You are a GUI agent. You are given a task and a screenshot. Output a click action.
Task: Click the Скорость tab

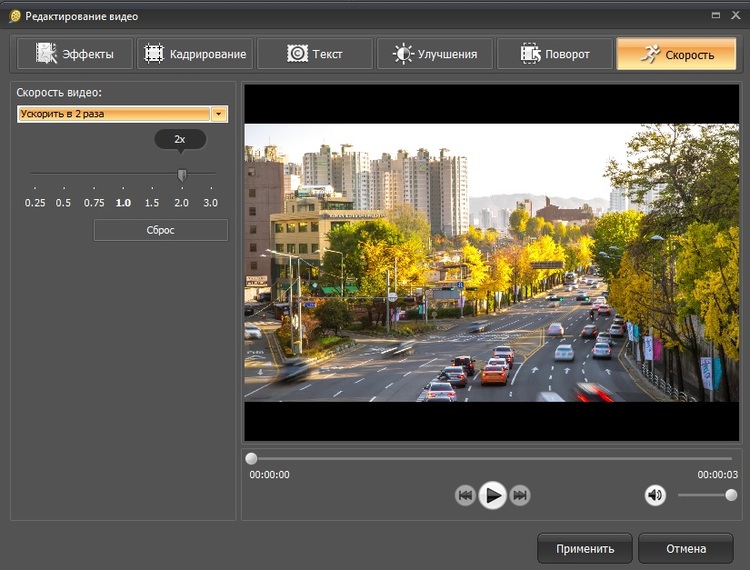pyautogui.click(x=676, y=54)
